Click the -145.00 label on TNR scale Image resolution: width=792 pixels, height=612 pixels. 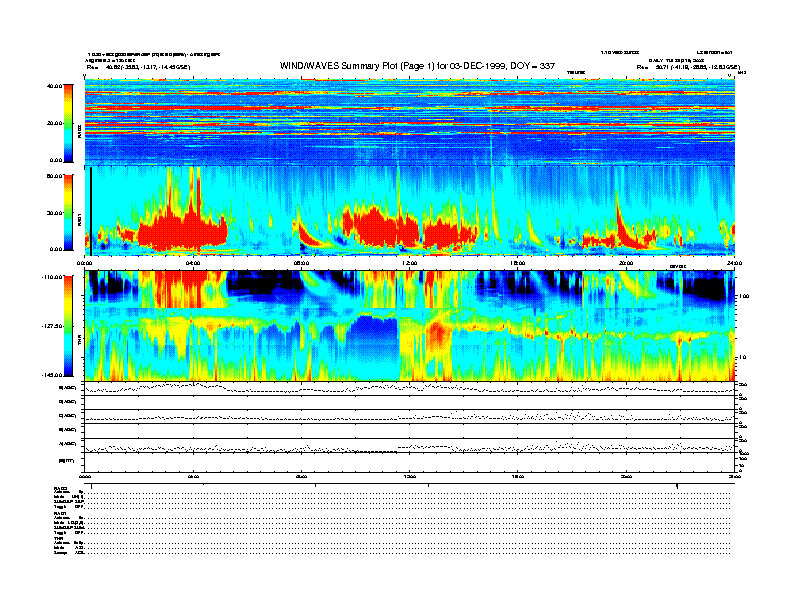[53, 375]
